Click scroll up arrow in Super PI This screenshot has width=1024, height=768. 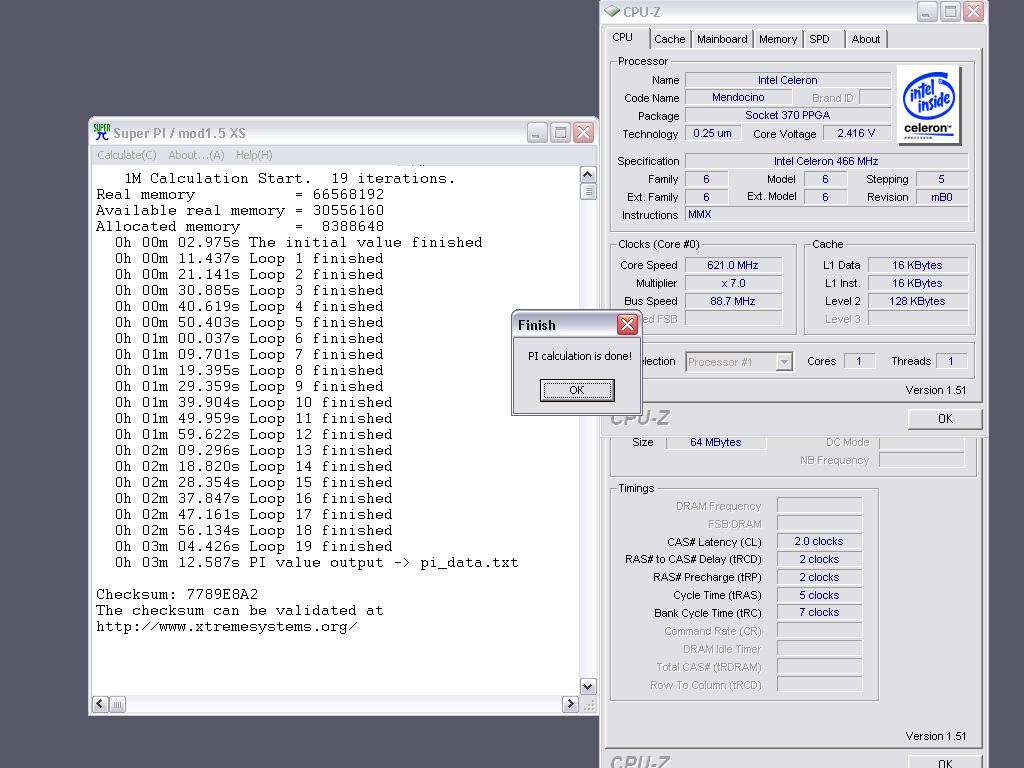click(x=587, y=175)
